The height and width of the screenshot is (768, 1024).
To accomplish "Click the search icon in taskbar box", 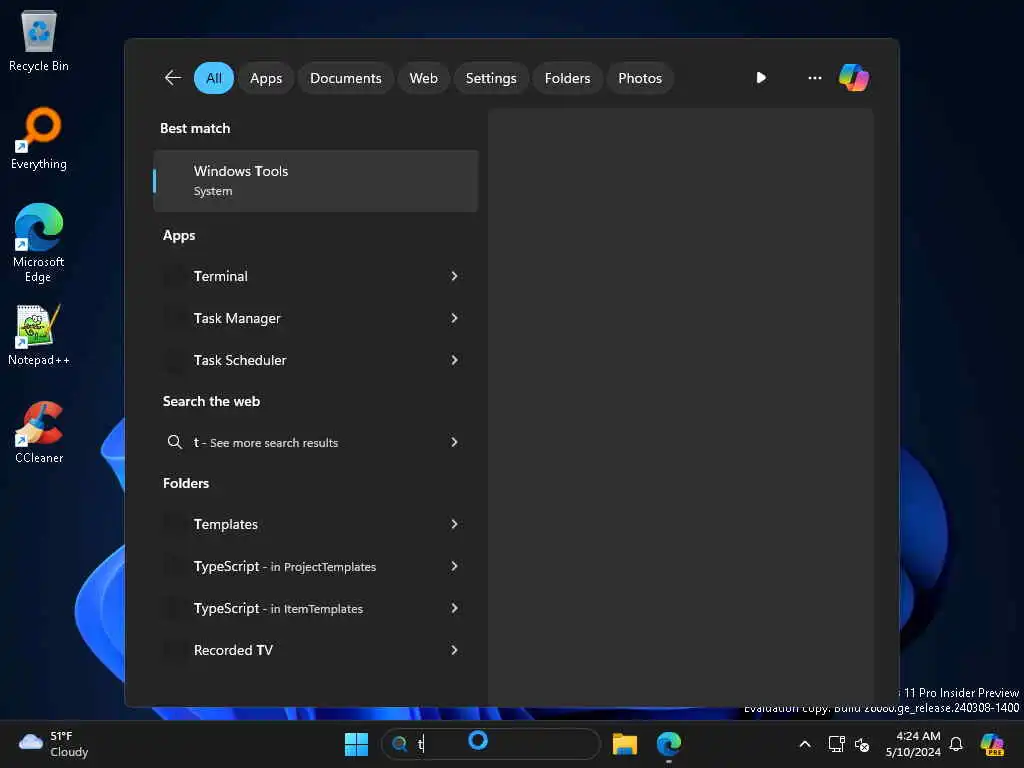I will coord(399,744).
